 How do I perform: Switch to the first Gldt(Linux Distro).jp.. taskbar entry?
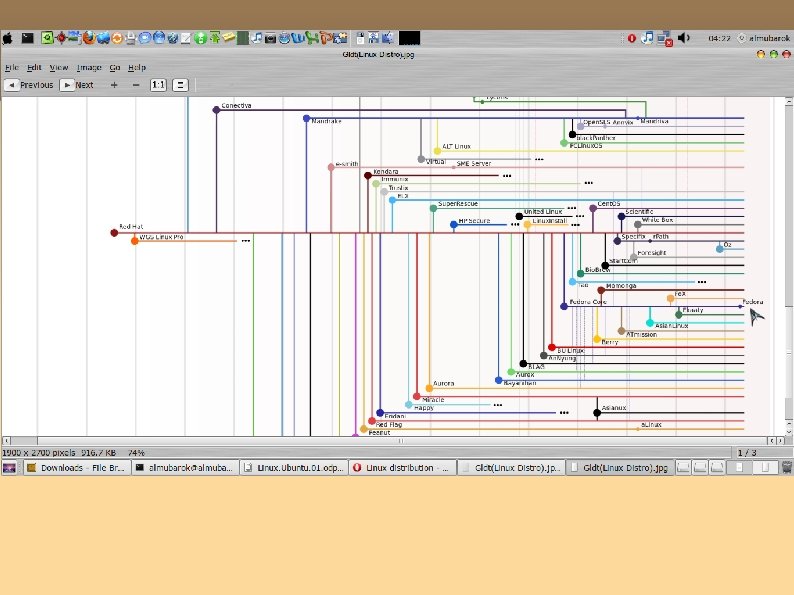pyautogui.click(x=511, y=467)
